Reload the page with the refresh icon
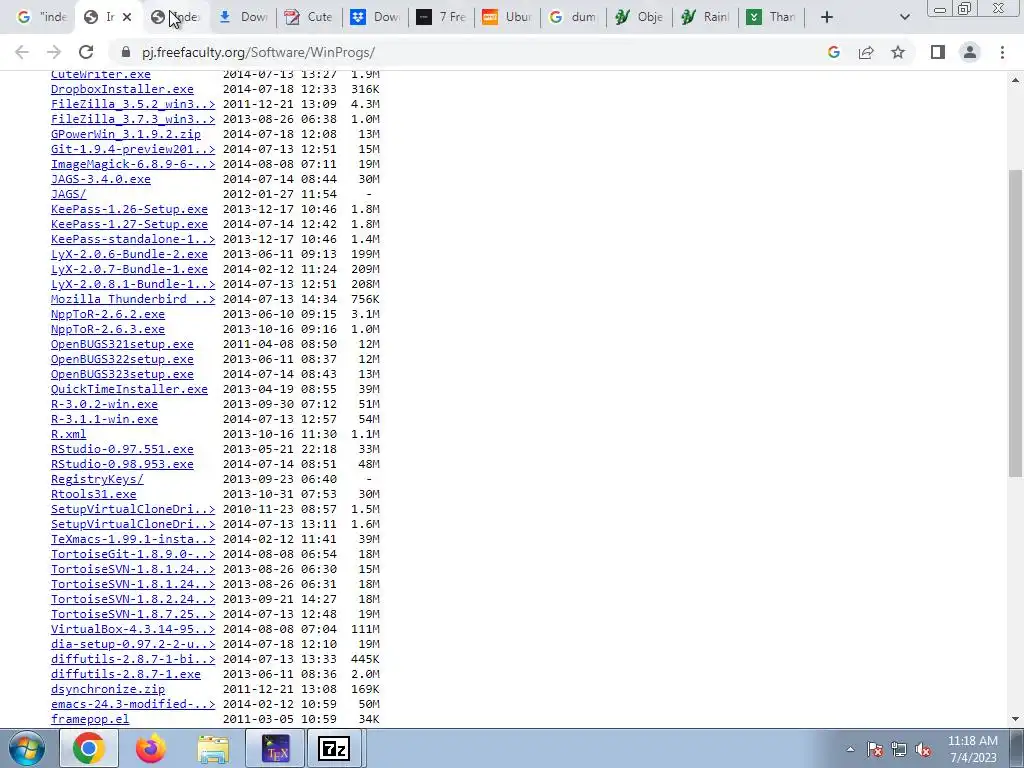Screen dimensions: 1024x768 click(x=86, y=52)
